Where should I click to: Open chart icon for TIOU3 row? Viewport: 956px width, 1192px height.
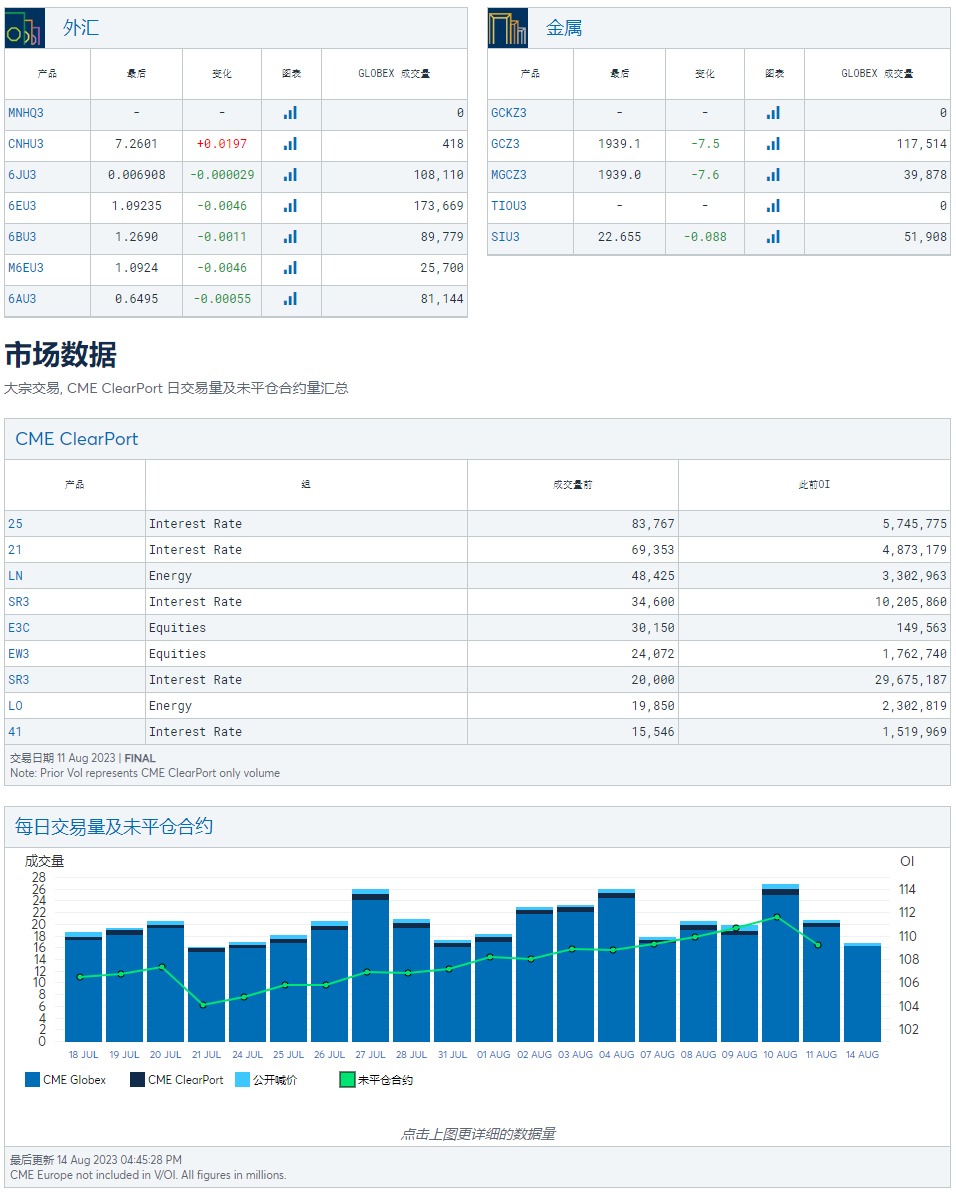point(774,206)
